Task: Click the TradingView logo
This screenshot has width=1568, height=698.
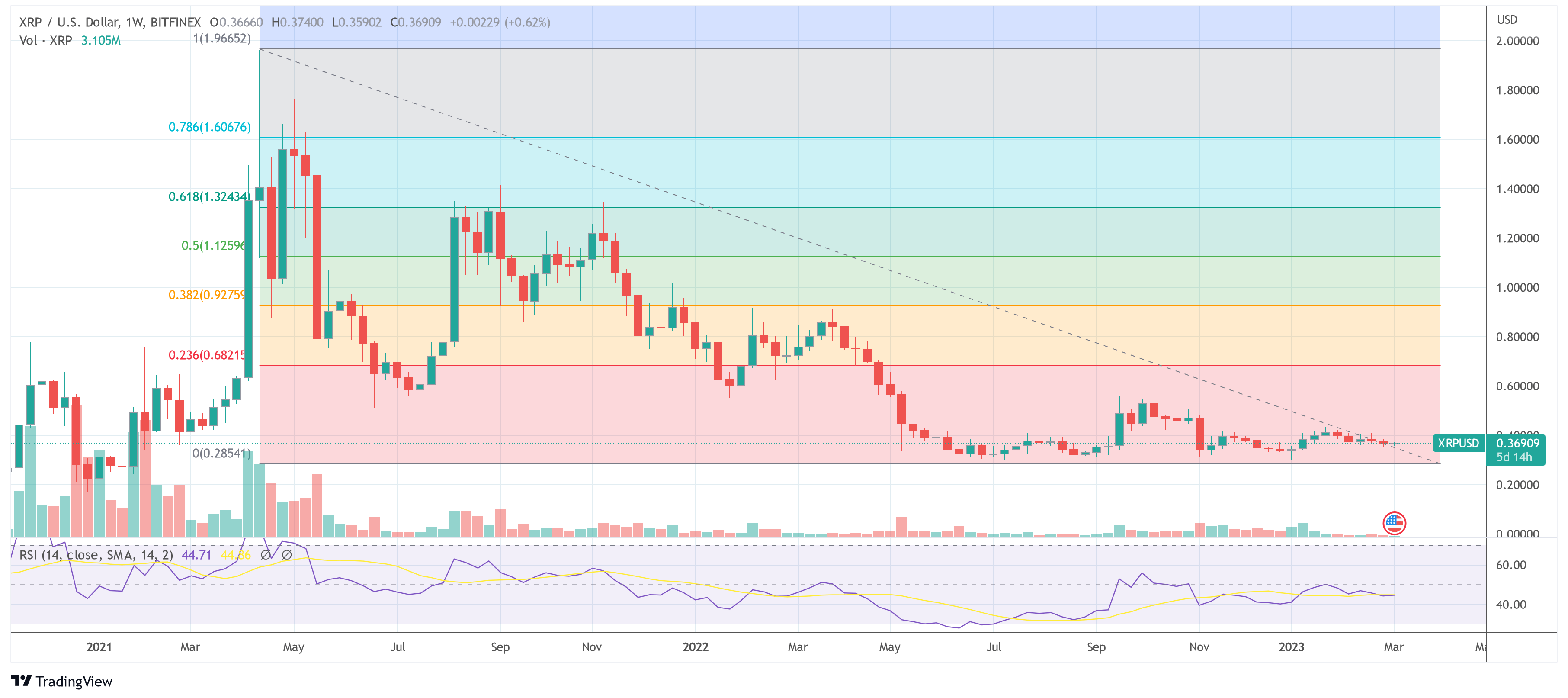Action: (x=61, y=682)
